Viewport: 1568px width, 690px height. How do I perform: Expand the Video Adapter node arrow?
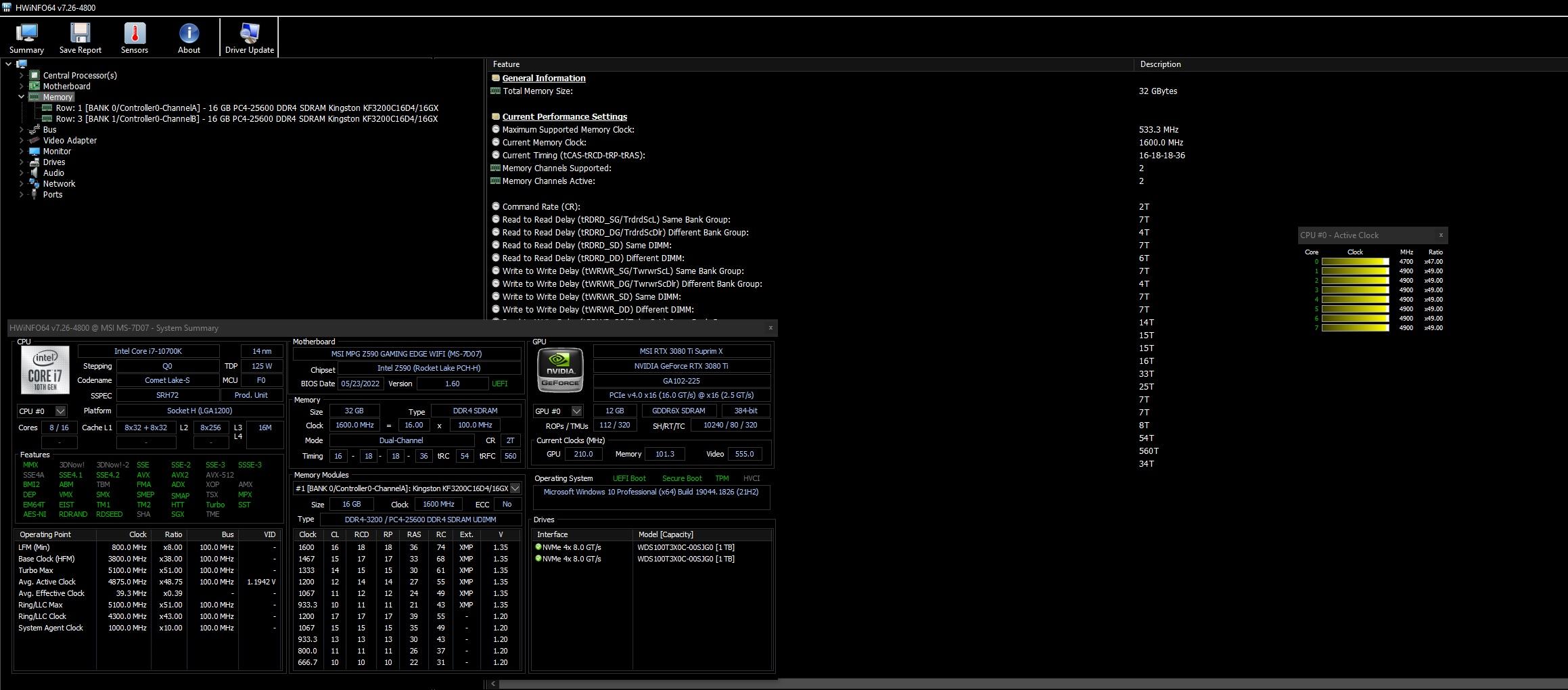[21, 140]
